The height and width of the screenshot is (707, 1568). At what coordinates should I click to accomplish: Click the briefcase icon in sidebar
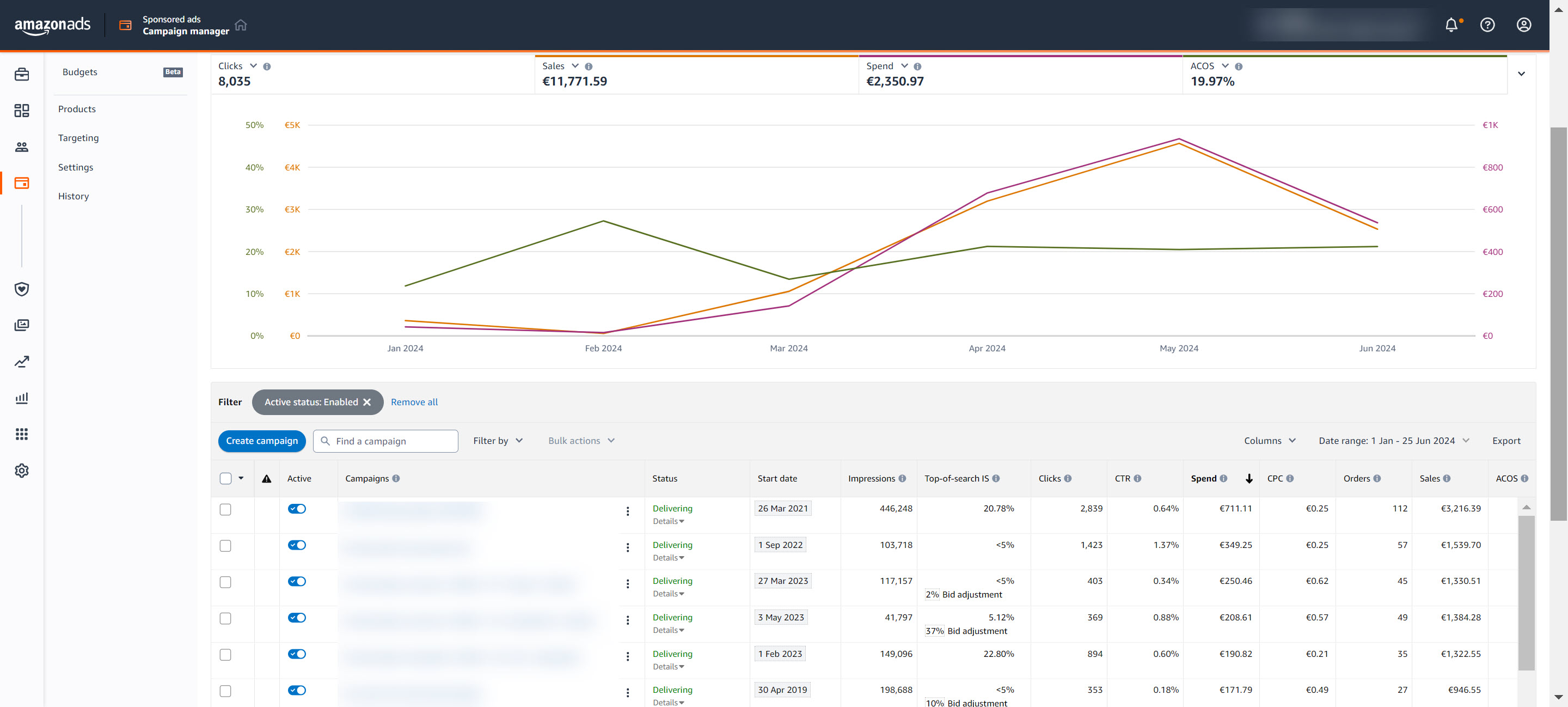22,74
